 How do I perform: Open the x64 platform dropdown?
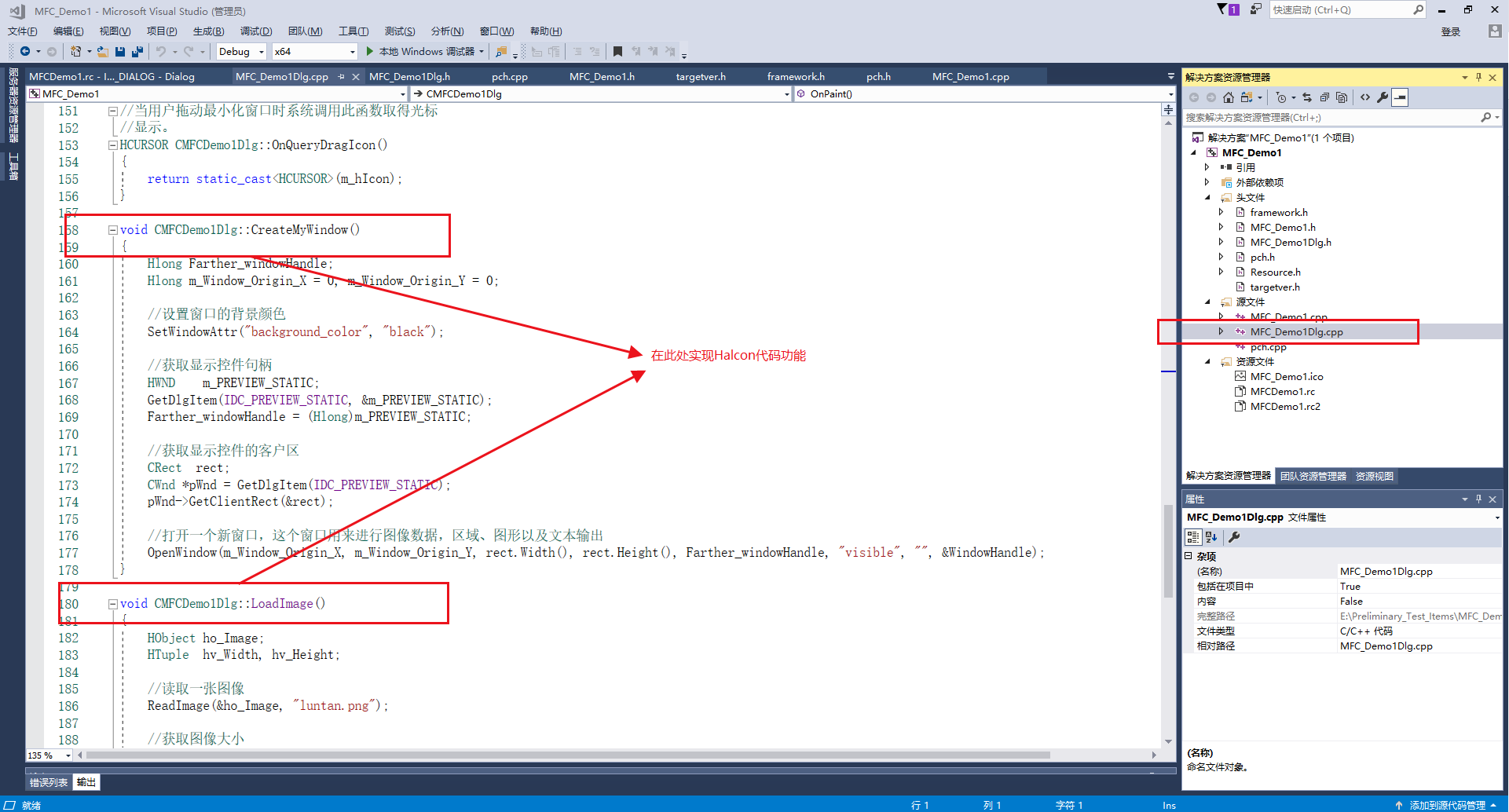(x=314, y=51)
